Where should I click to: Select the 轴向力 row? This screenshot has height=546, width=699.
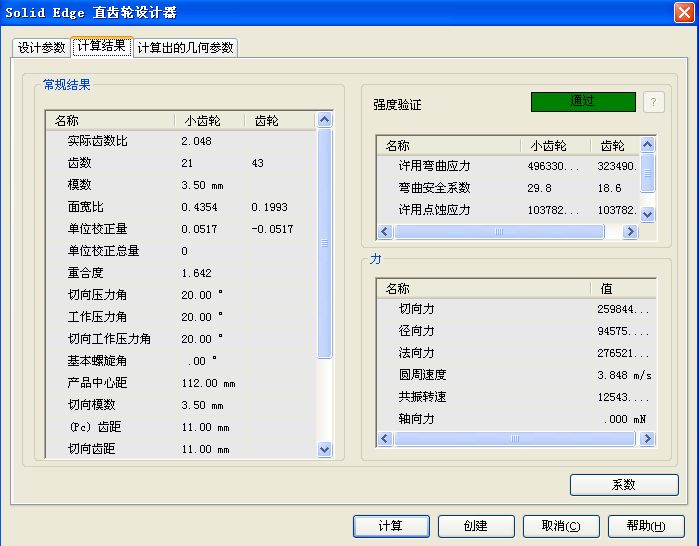516,419
